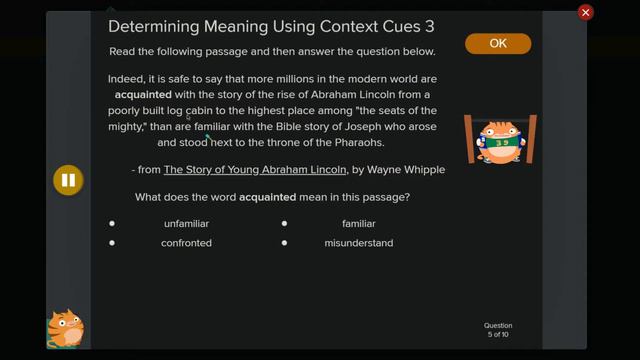Screen dimensions: 640x360
Task: Click the 'misunderstand' answer label
Action: tap(359, 243)
